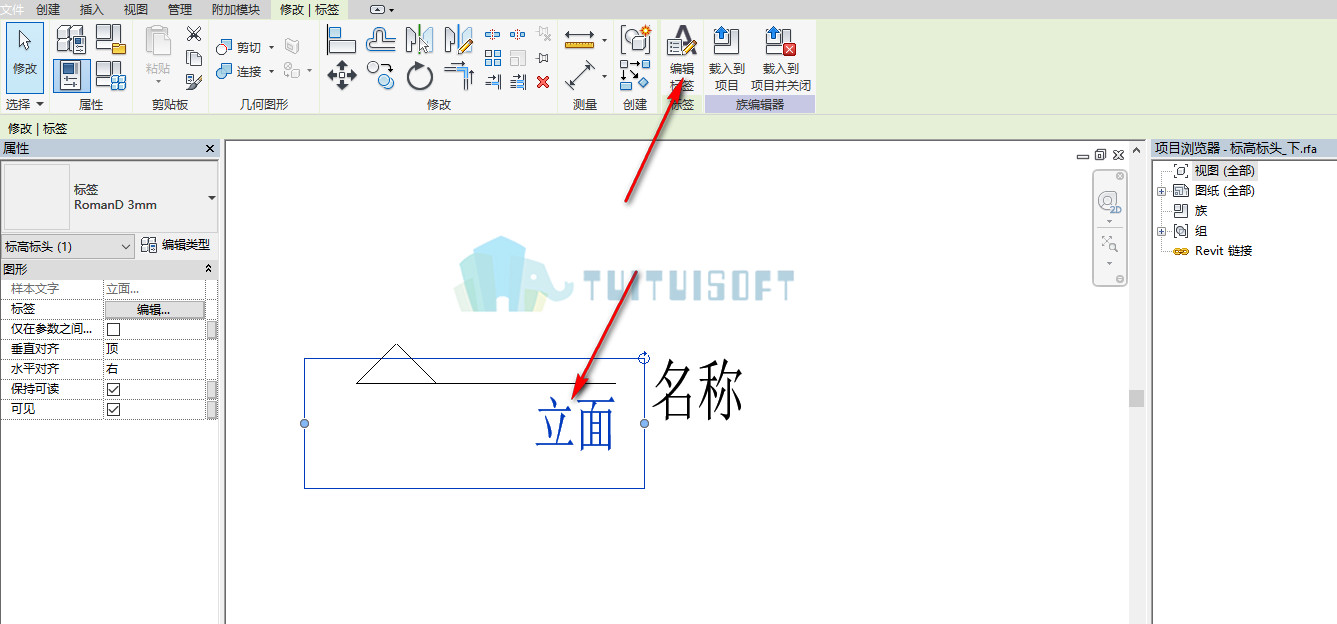This screenshot has width=1337, height=624.
Task: Click the Cut to clipboard scissors icon
Action: pyautogui.click(x=194, y=34)
